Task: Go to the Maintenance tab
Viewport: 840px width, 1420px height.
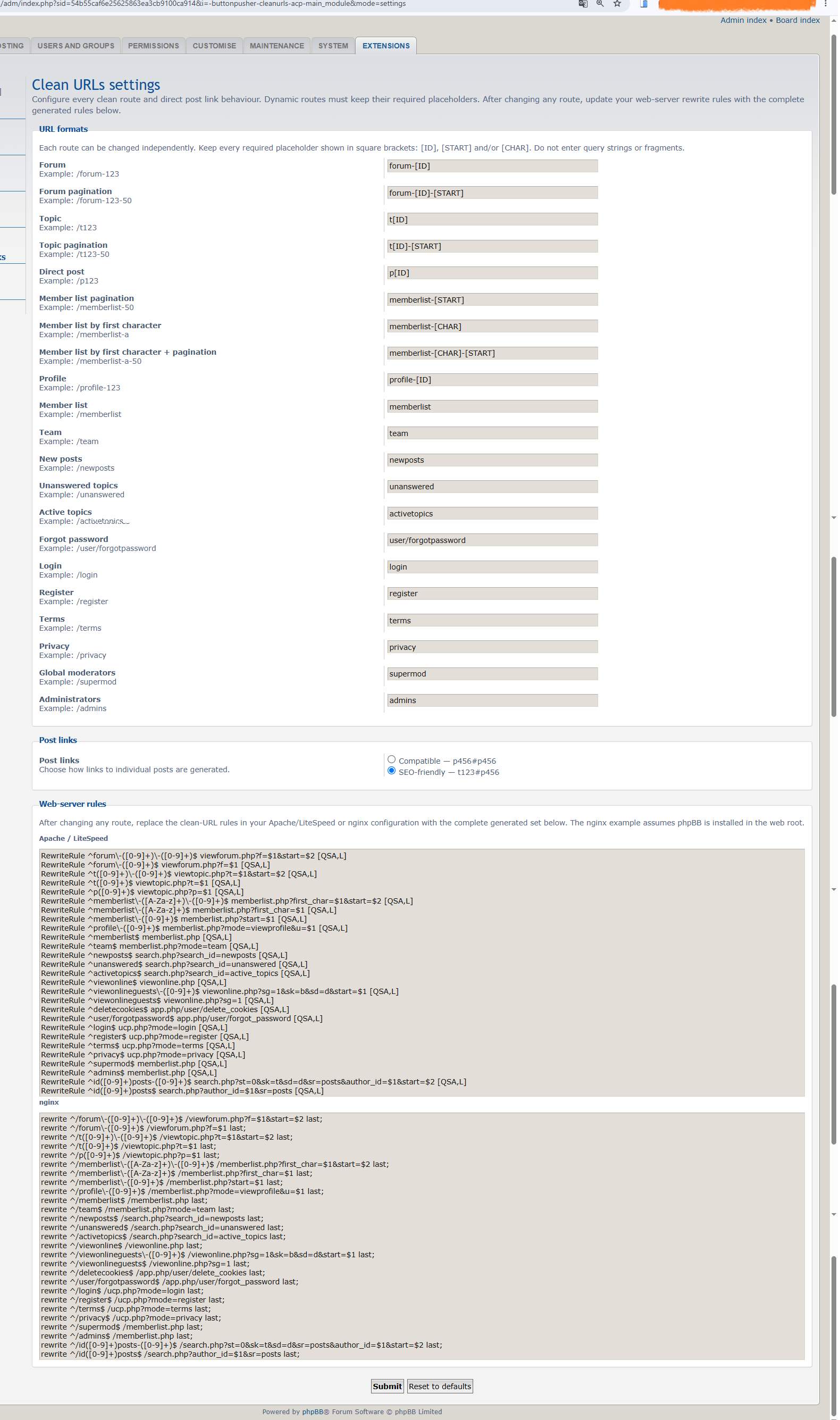Action: [277, 46]
